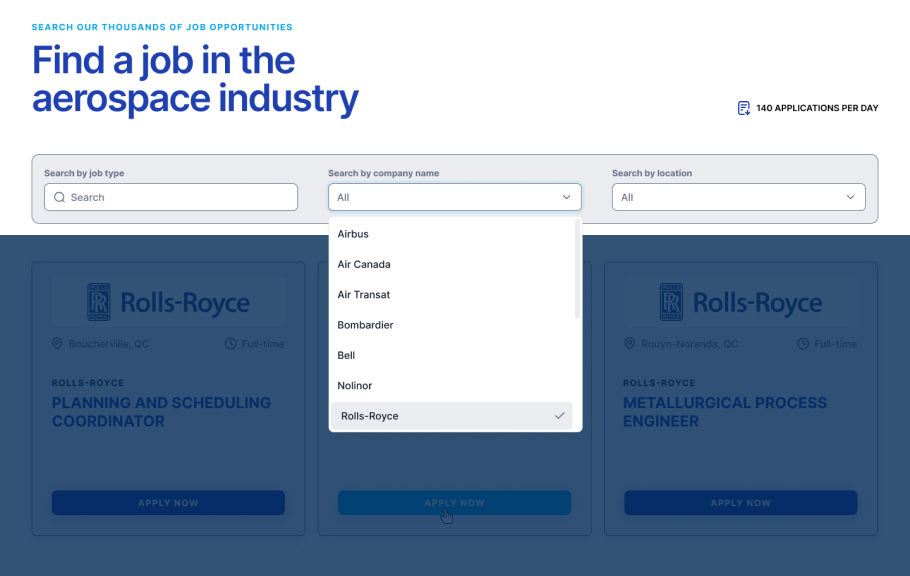Click the clock icon on the first card
Image resolution: width=910 pixels, height=576 pixels.
[x=231, y=344]
